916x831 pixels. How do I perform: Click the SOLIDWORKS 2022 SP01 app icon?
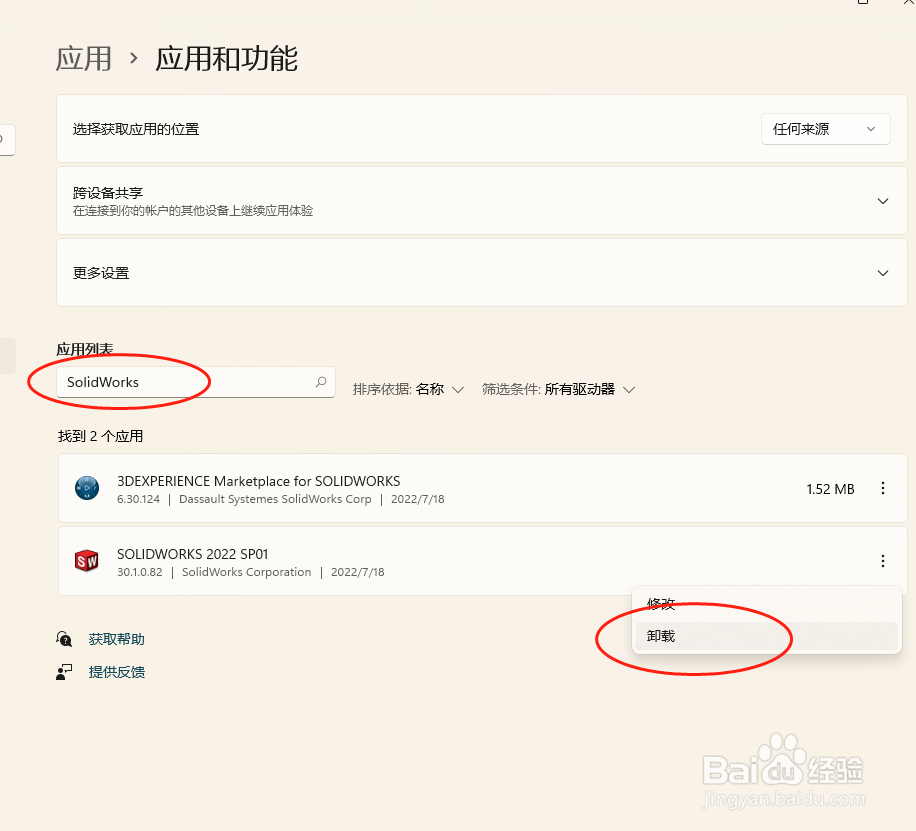pyautogui.click(x=87, y=561)
